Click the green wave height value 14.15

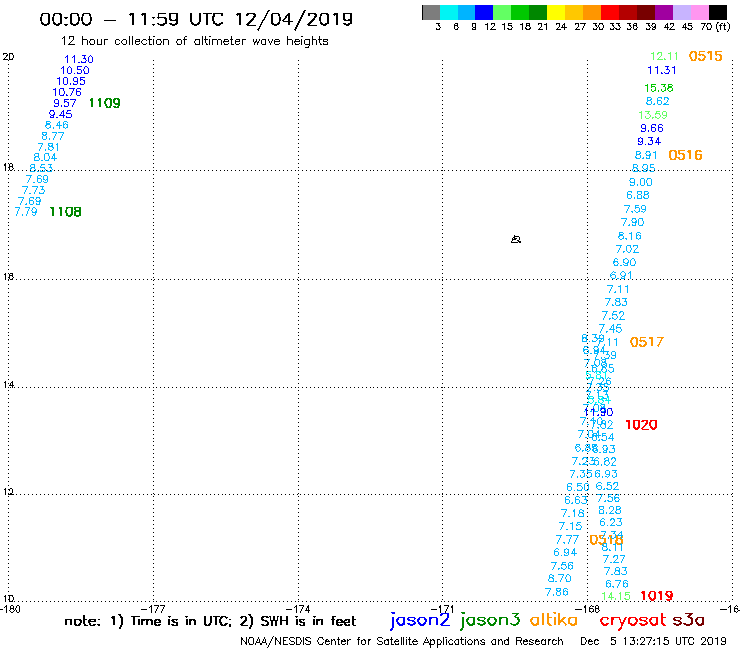pyautogui.click(x=616, y=596)
